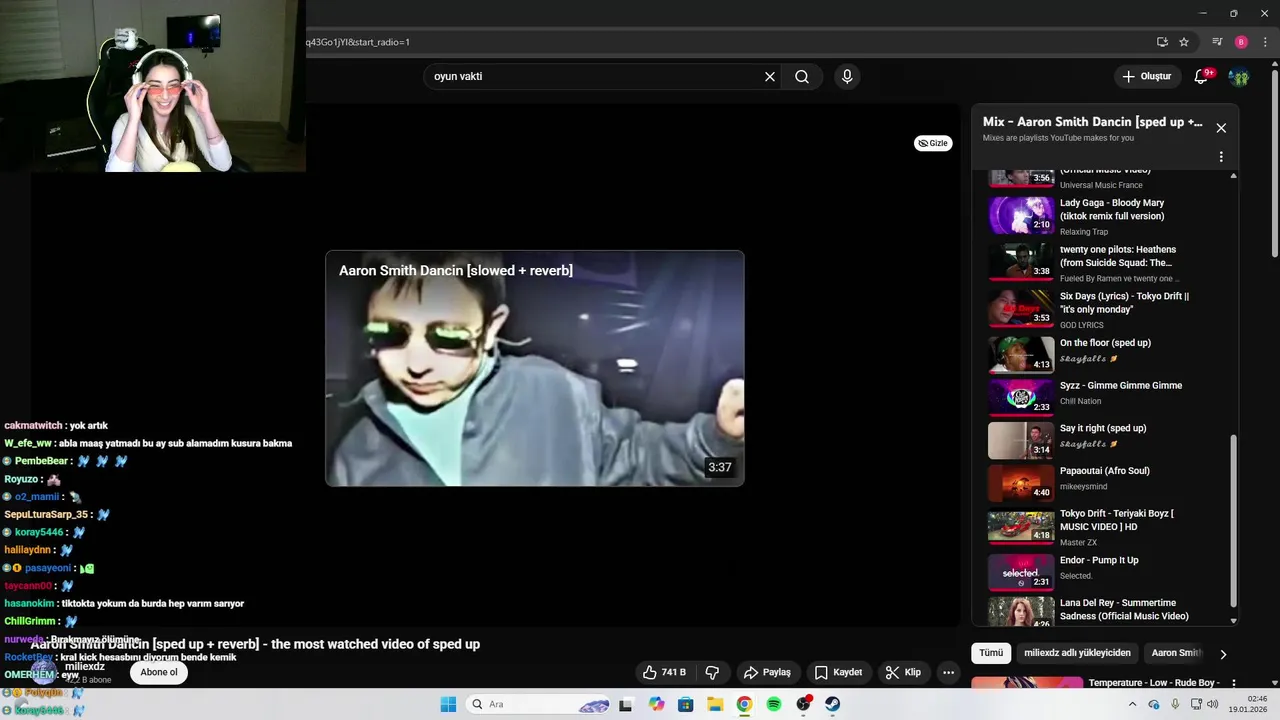Play On the floor (sped up)
The image size is (1280, 720).
tap(1108, 354)
